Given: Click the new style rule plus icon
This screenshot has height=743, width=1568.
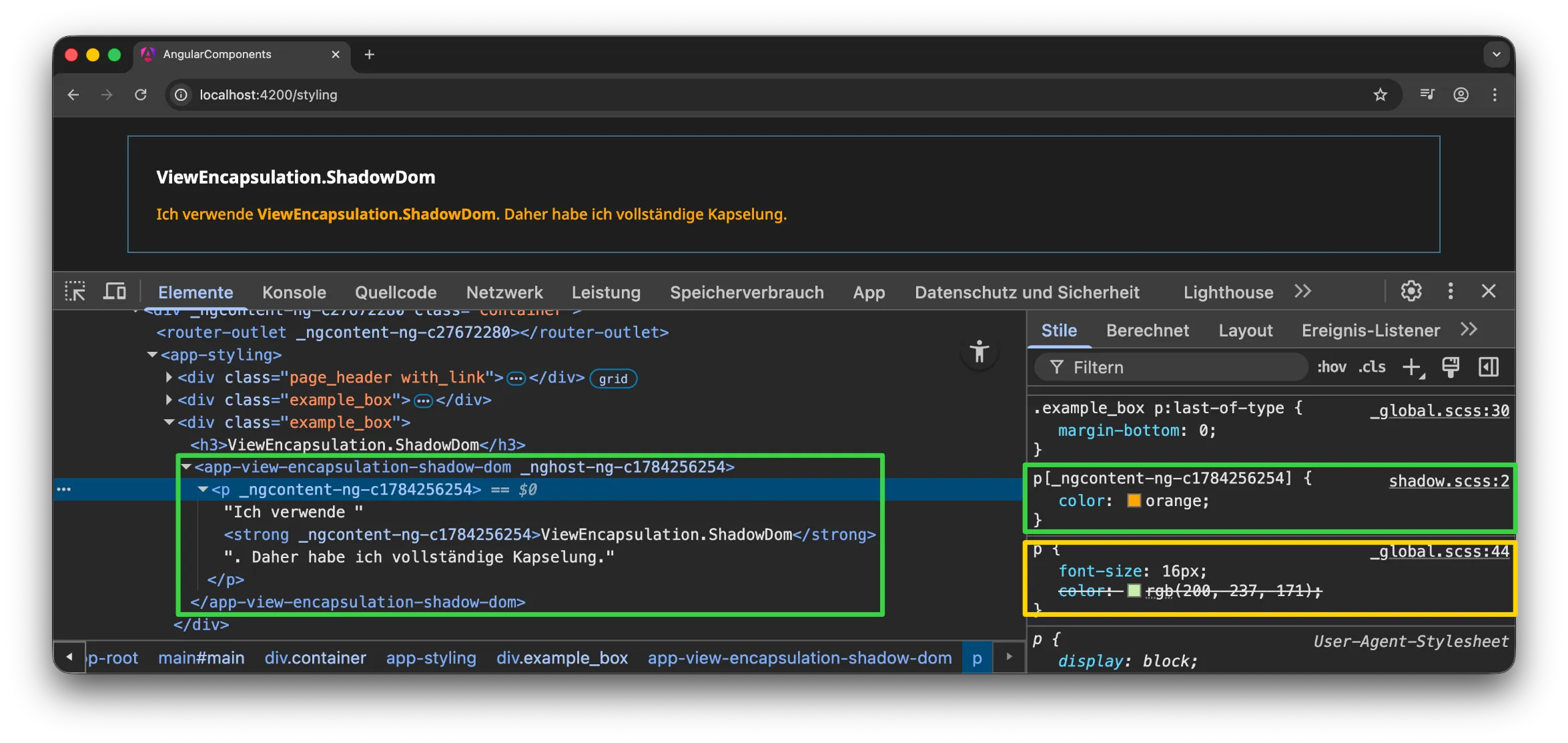Looking at the screenshot, I should point(1412,367).
